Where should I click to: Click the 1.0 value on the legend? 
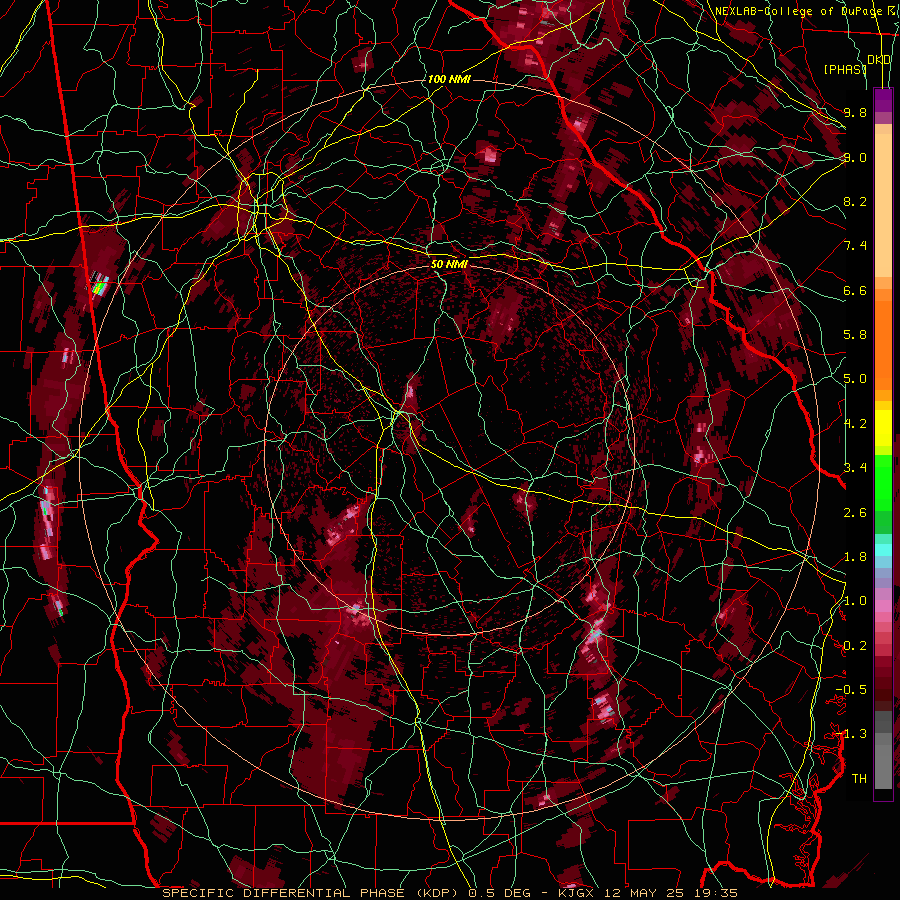pyautogui.click(x=855, y=601)
